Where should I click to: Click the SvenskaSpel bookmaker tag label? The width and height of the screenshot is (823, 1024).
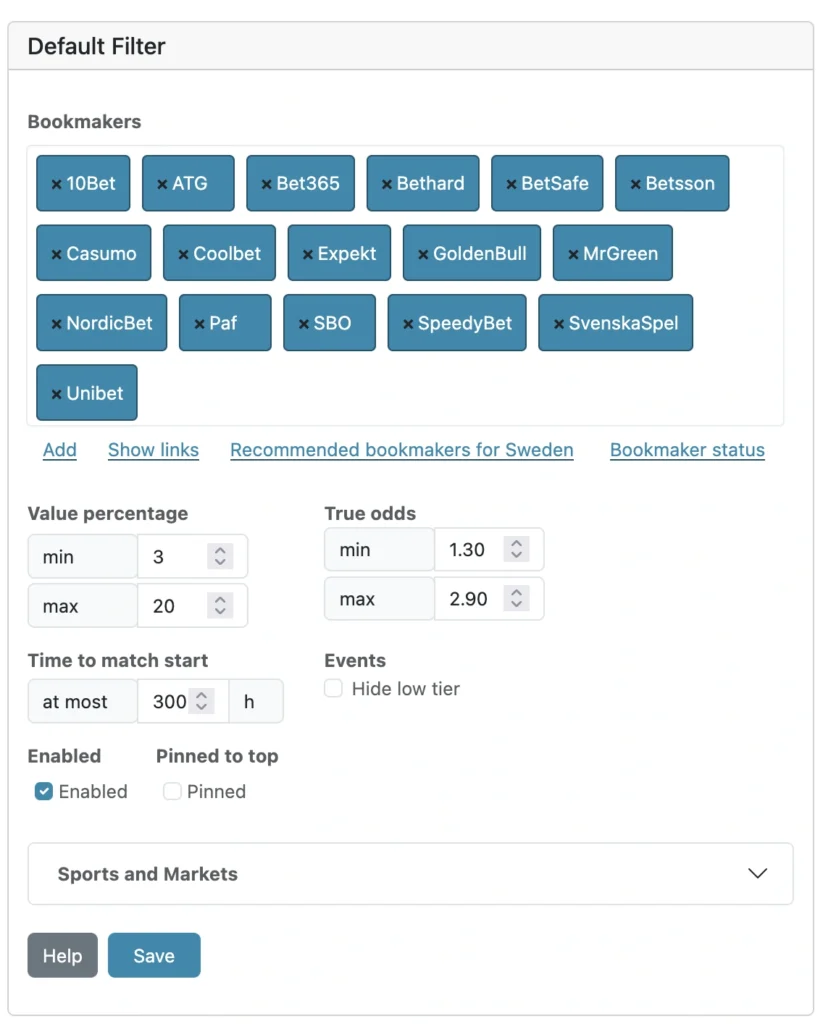(x=624, y=323)
